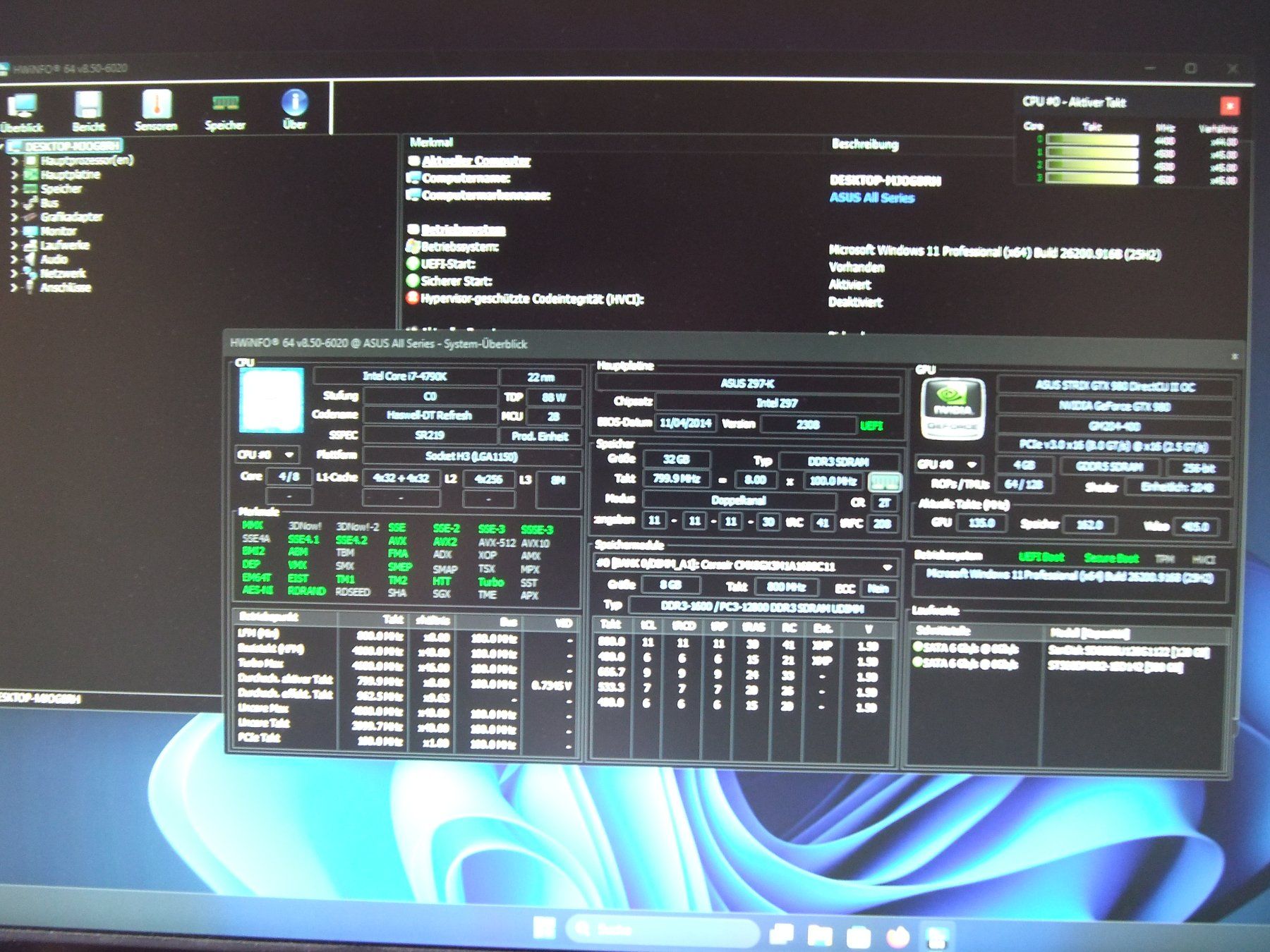
Task: Click Core 1 clock bar in Aktiver Takt
Action: 1092,152
